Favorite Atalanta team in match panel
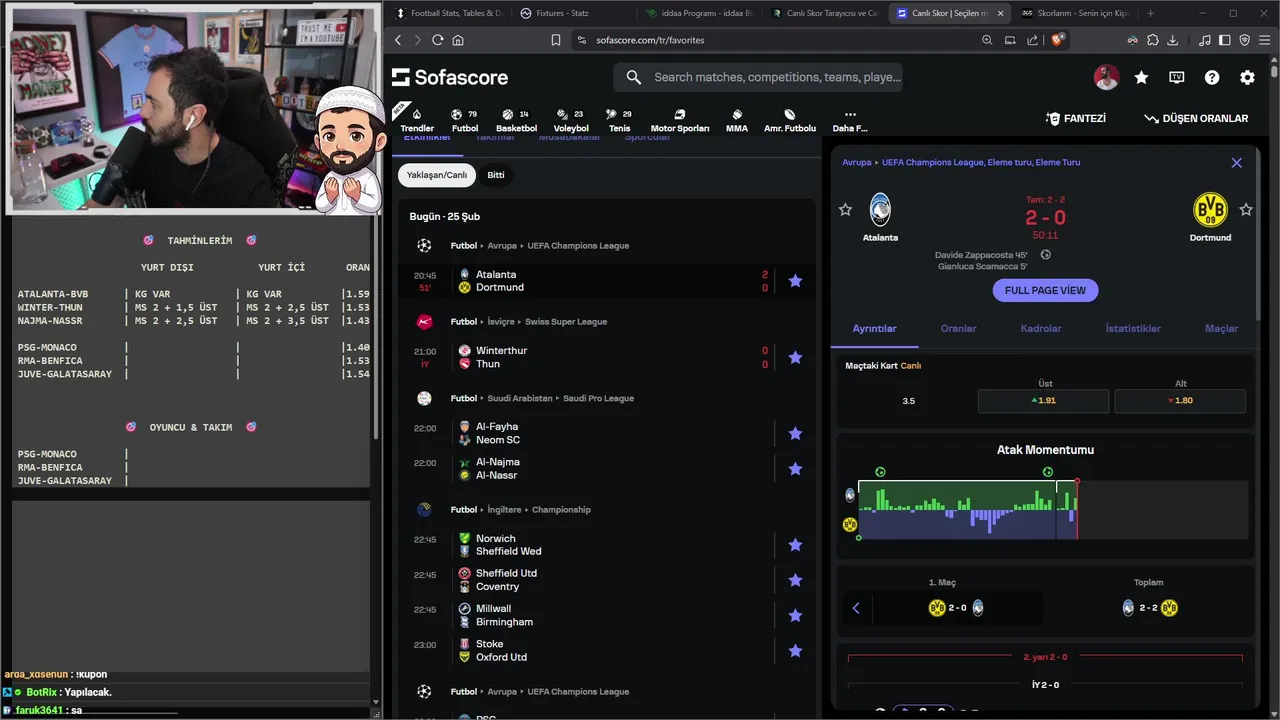The height and width of the screenshot is (720, 1280). (x=845, y=209)
